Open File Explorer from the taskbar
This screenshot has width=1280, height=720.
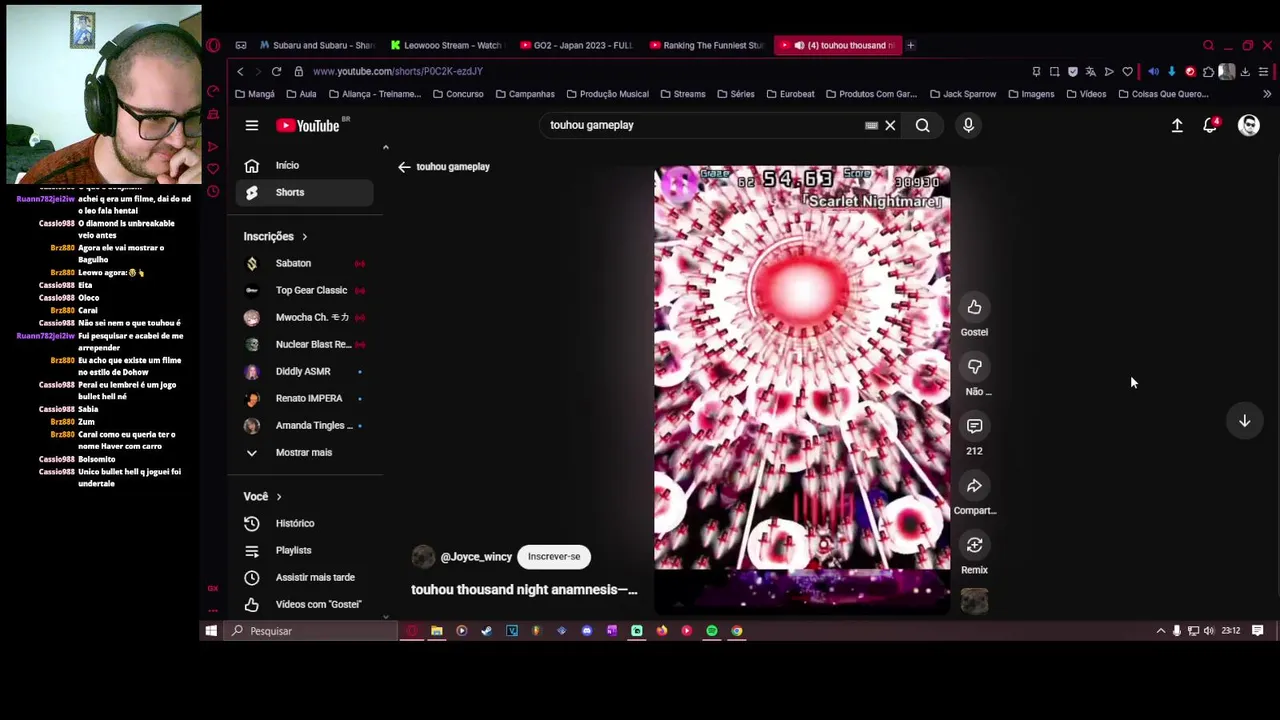pyautogui.click(x=436, y=631)
